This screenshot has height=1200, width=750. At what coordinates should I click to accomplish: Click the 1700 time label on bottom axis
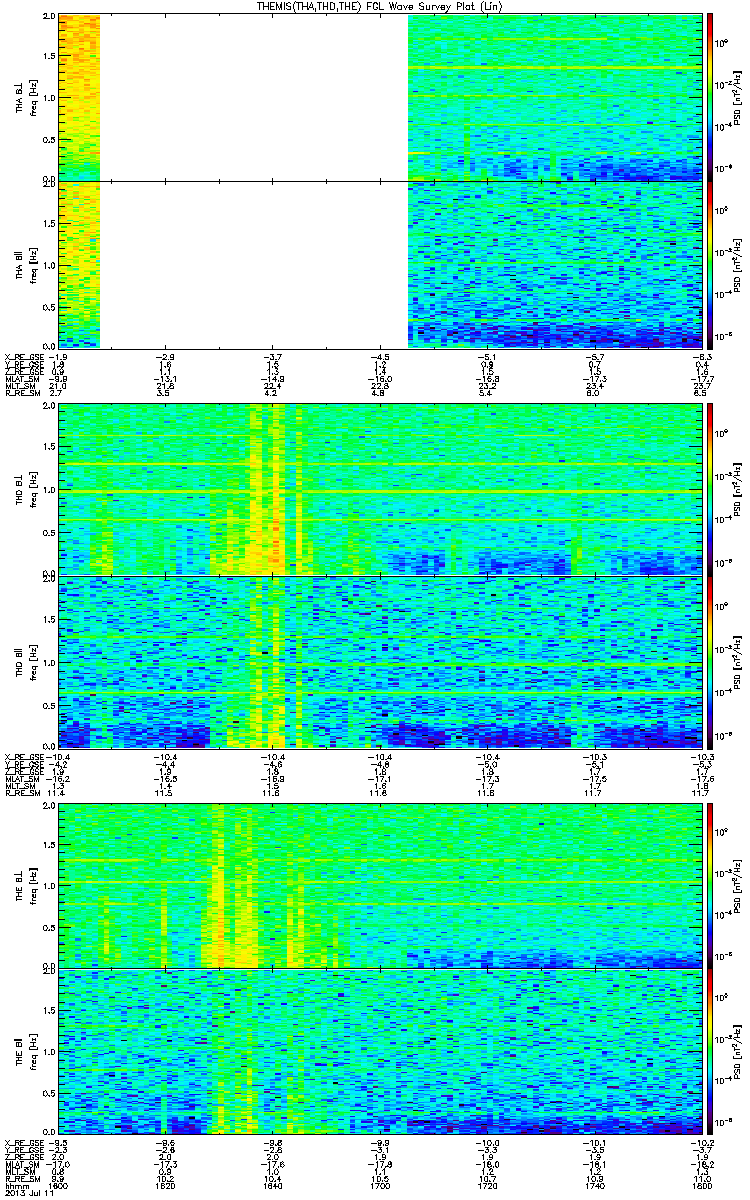pyautogui.click(x=380, y=1187)
